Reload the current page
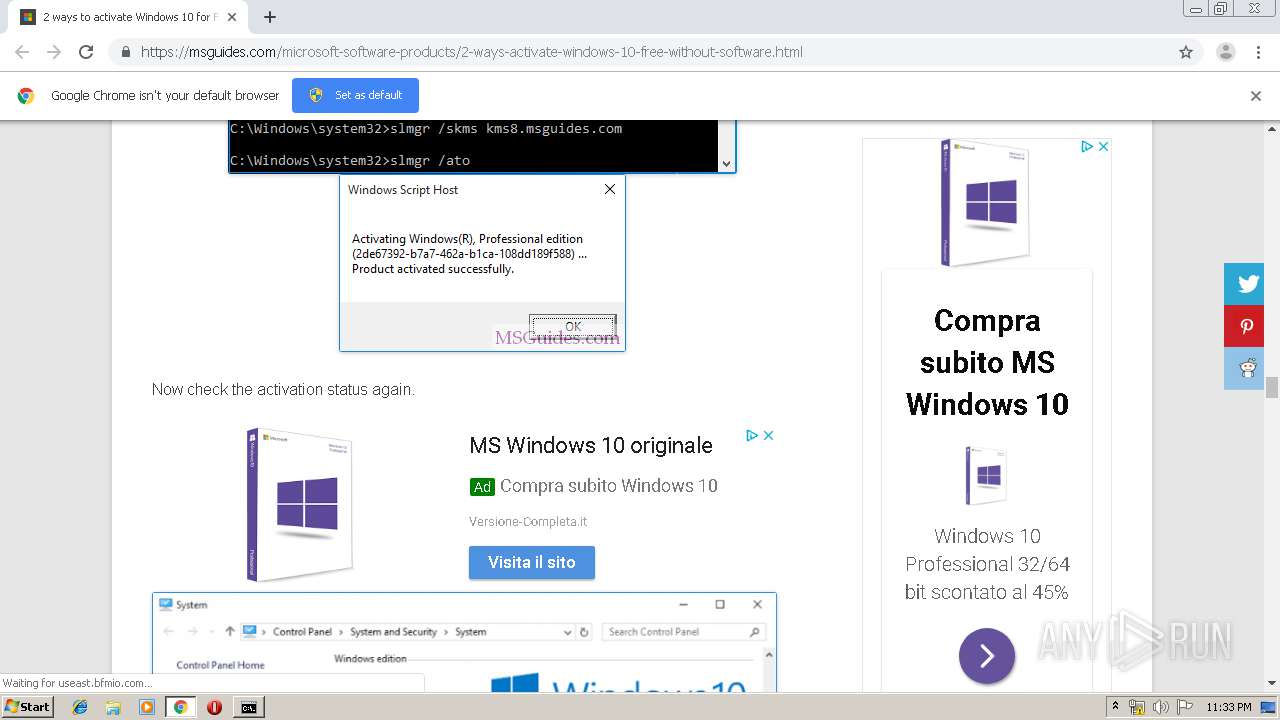 click(x=86, y=52)
